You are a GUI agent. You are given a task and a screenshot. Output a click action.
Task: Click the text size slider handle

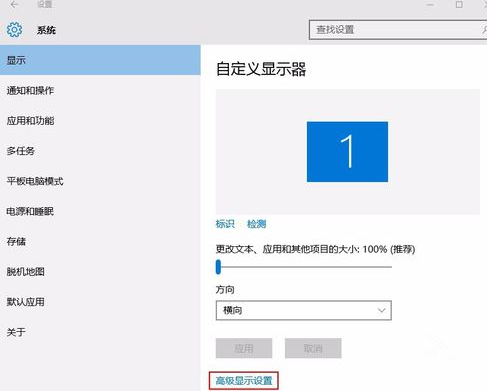tap(218, 267)
